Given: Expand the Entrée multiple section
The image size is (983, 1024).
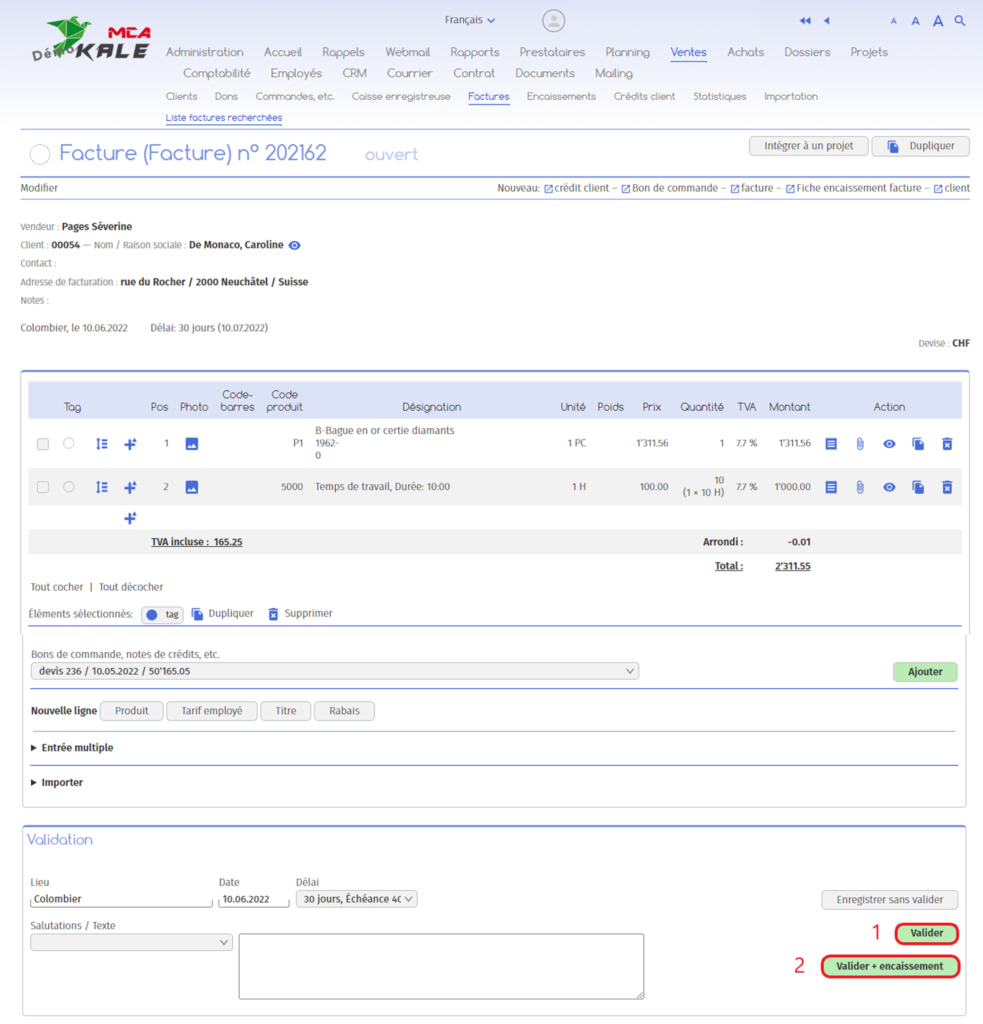Looking at the screenshot, I should pyautogui.click(x=72, y=748).
